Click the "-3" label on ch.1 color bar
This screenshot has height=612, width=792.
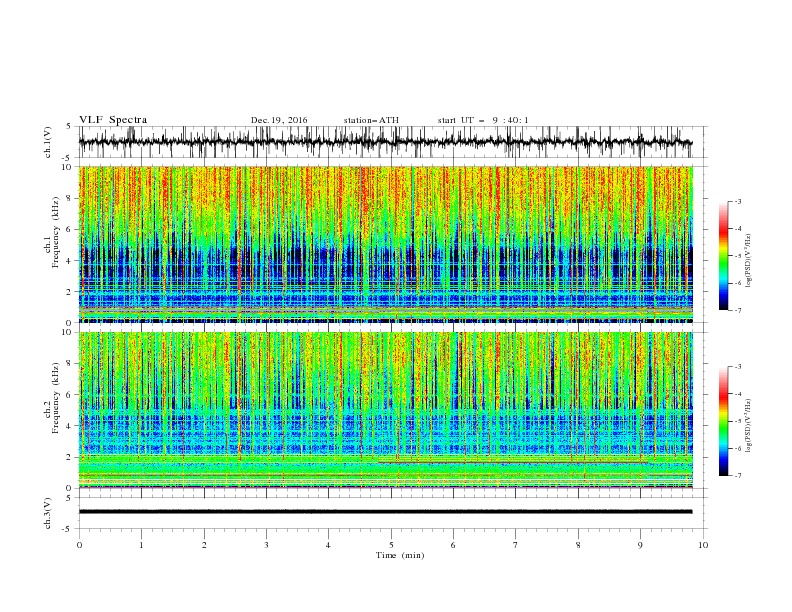click(738, 201)
